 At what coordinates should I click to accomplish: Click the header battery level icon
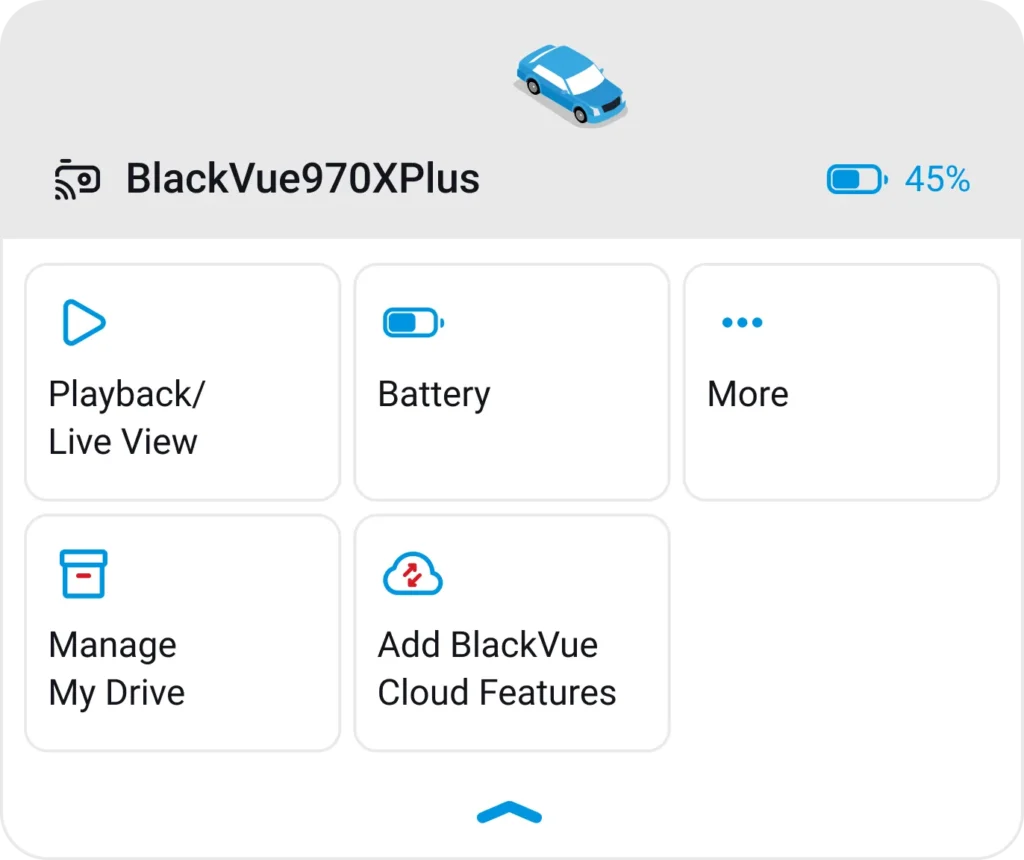(856, 180)
